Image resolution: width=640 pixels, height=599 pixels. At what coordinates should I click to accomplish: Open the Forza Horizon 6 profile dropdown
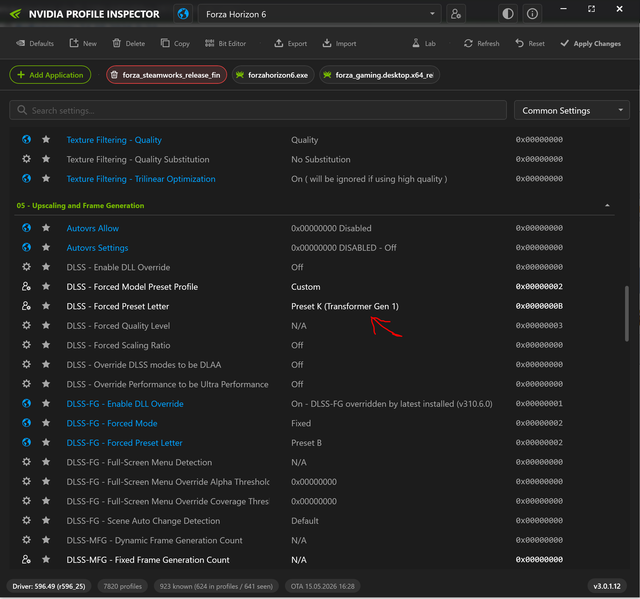coord(319,14)
